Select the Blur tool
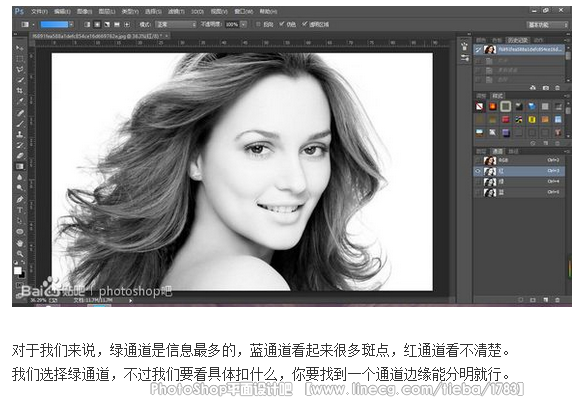The width and height of the screenshot is (574, 406). (19, 177)
